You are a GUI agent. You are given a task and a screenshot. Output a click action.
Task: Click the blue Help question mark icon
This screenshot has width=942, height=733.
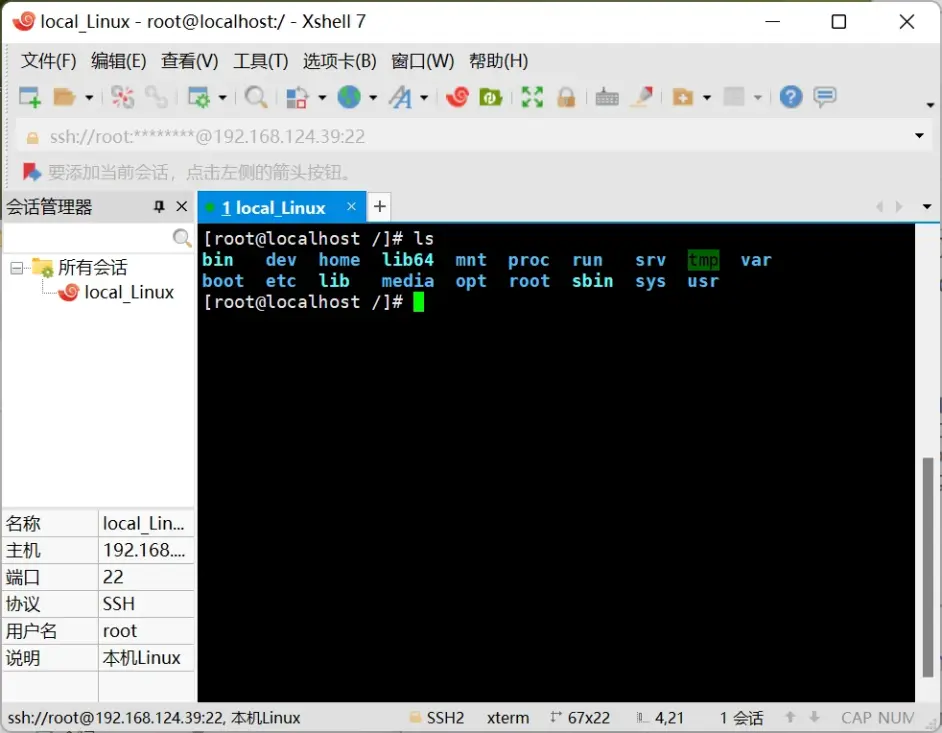click(791, 97)
